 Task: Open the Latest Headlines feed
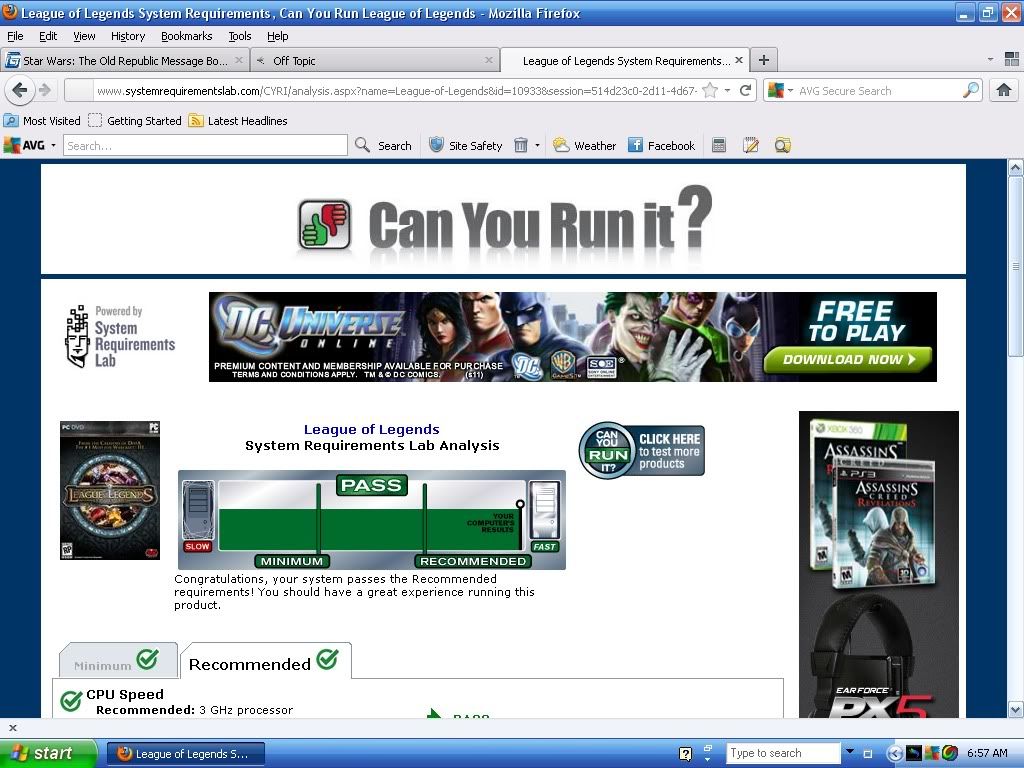238,121
